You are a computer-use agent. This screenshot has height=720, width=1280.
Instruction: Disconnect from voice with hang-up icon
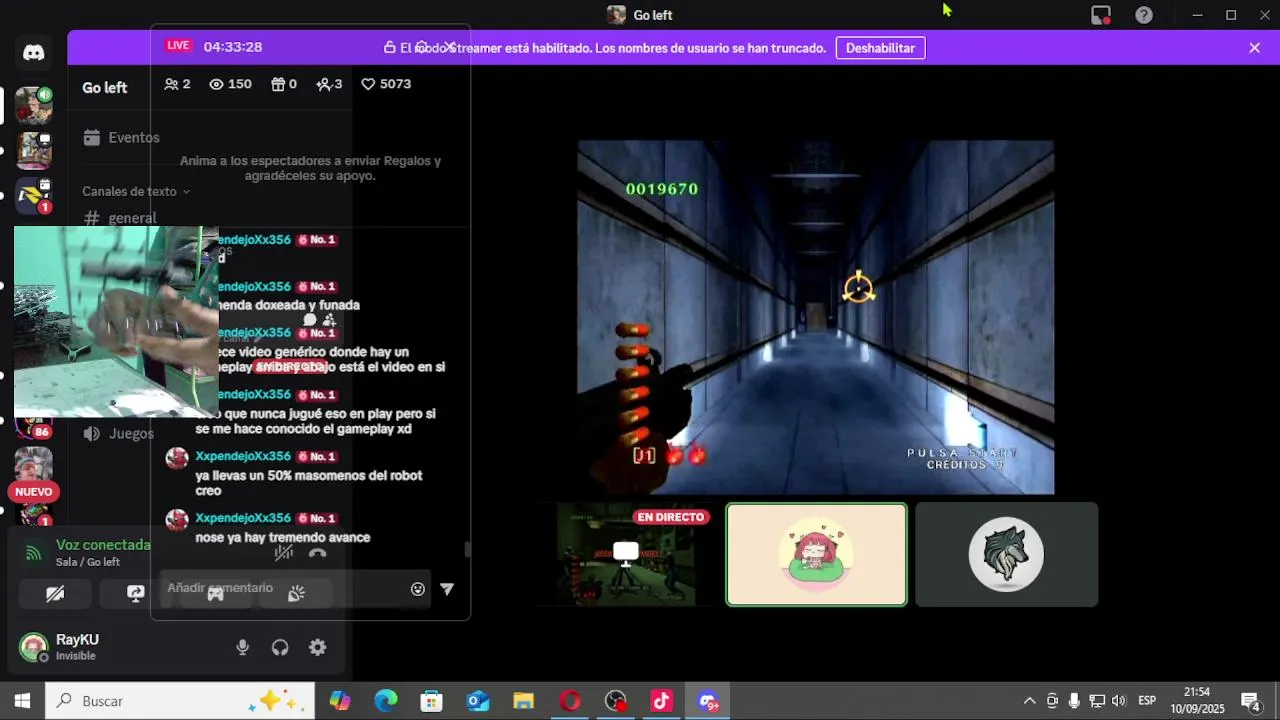pos(318,552)
